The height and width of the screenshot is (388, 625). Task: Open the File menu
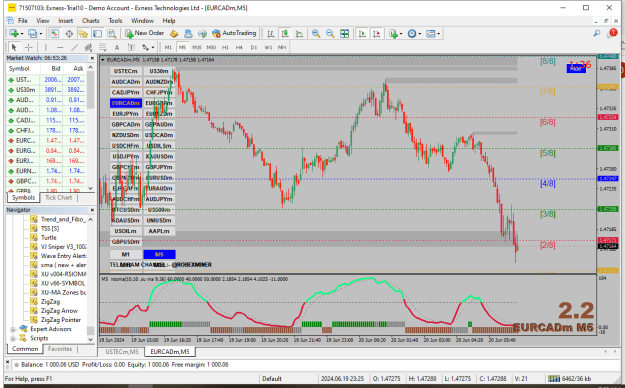23,20
